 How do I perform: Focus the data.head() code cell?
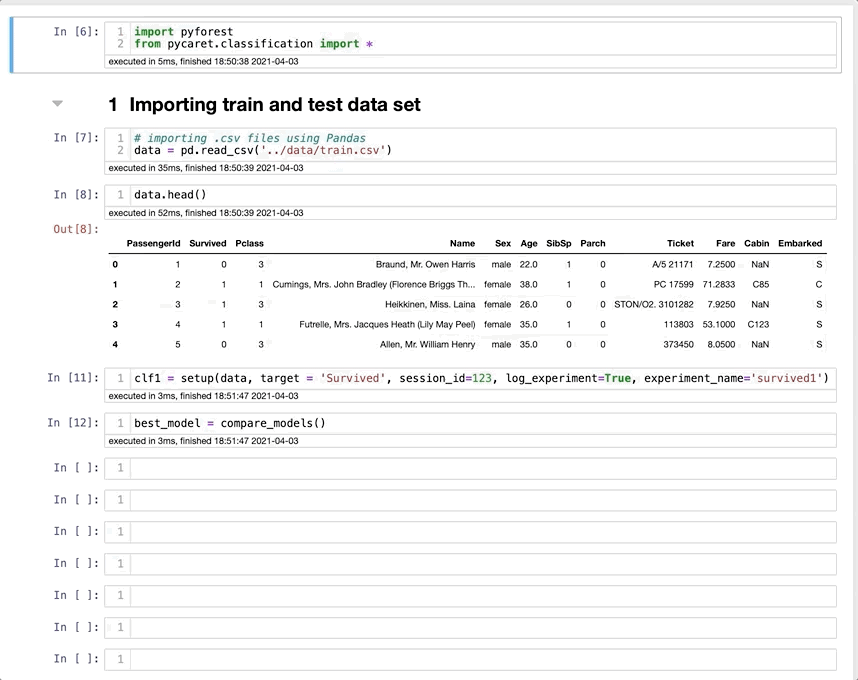(x=480, y=194)
